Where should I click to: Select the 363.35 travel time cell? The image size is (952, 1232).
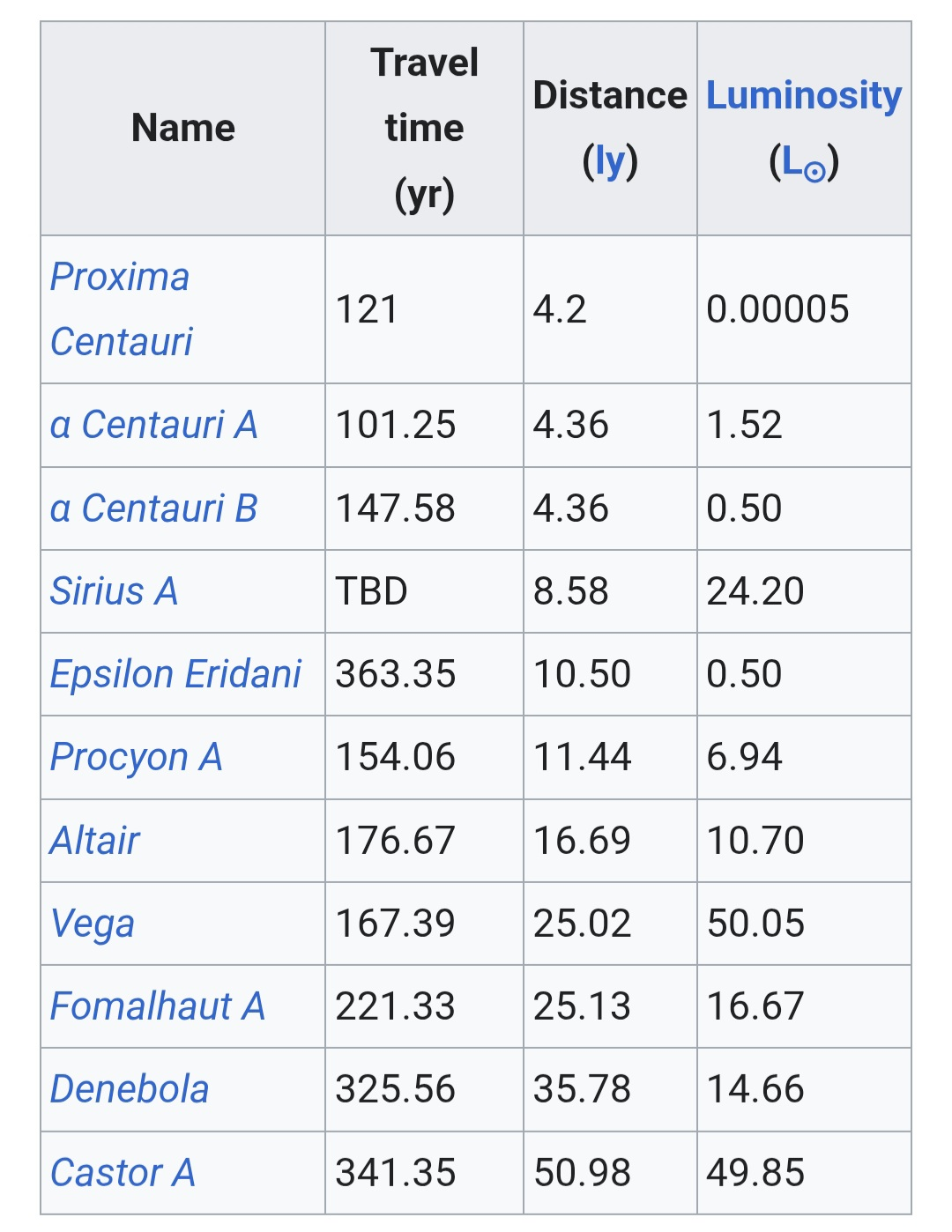425,674
